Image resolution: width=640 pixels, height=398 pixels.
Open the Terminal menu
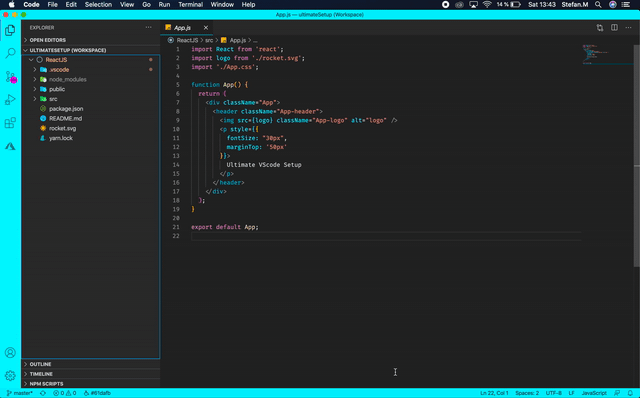click(x=190, y=4)
